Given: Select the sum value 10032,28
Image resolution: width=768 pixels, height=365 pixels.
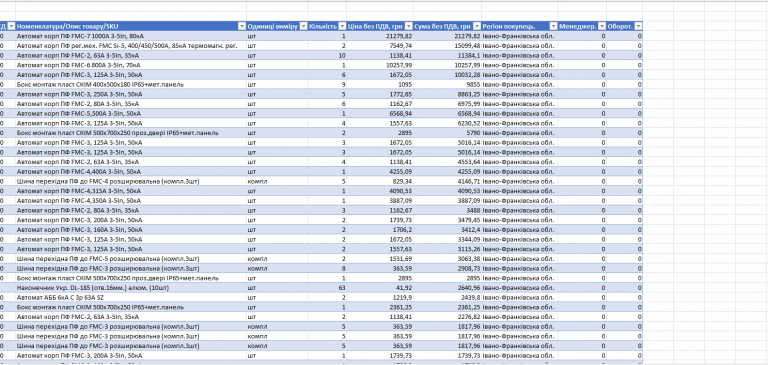Looking at the screenshot, I should tap(447, 75).
